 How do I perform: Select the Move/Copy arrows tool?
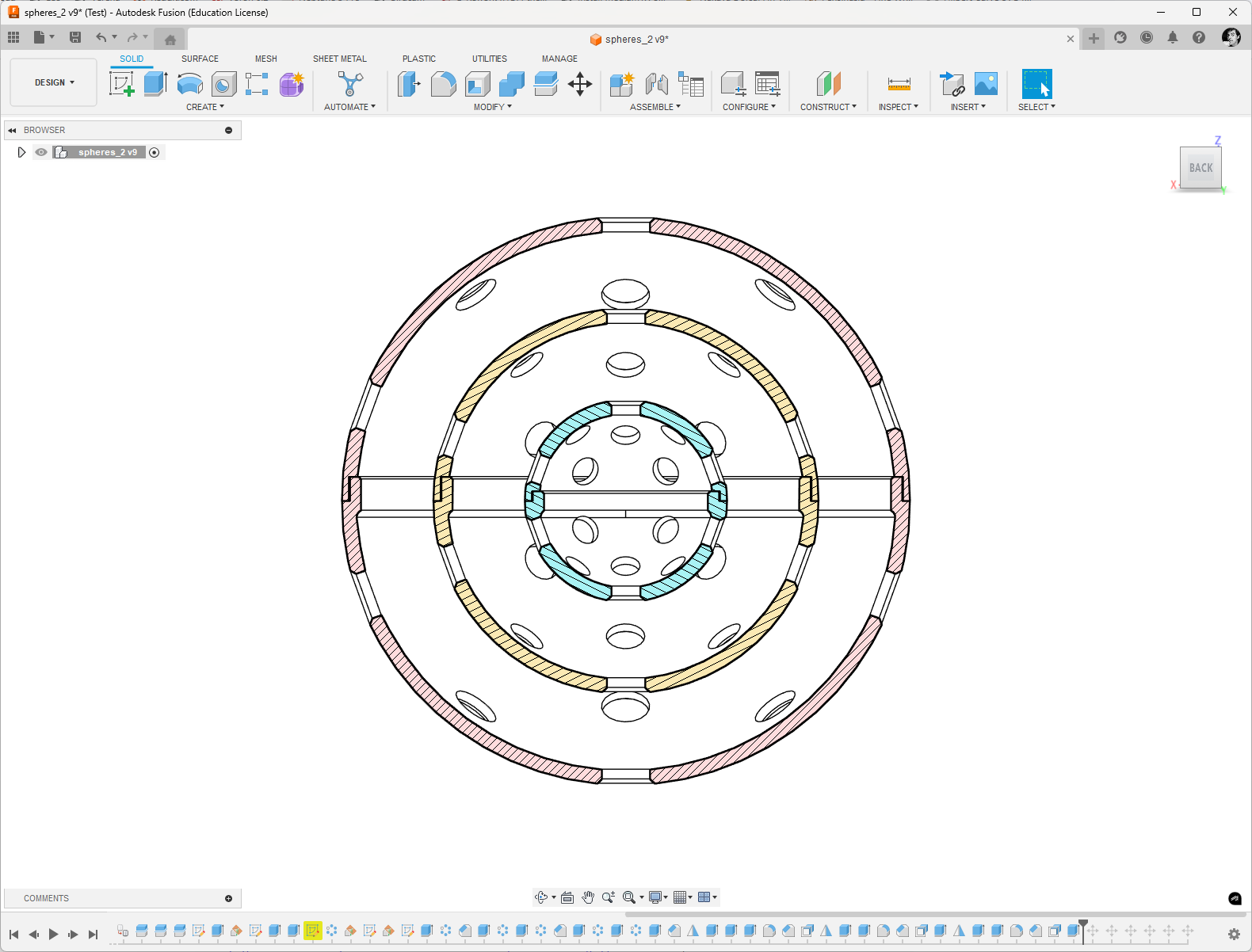click(x=580, y=84)
